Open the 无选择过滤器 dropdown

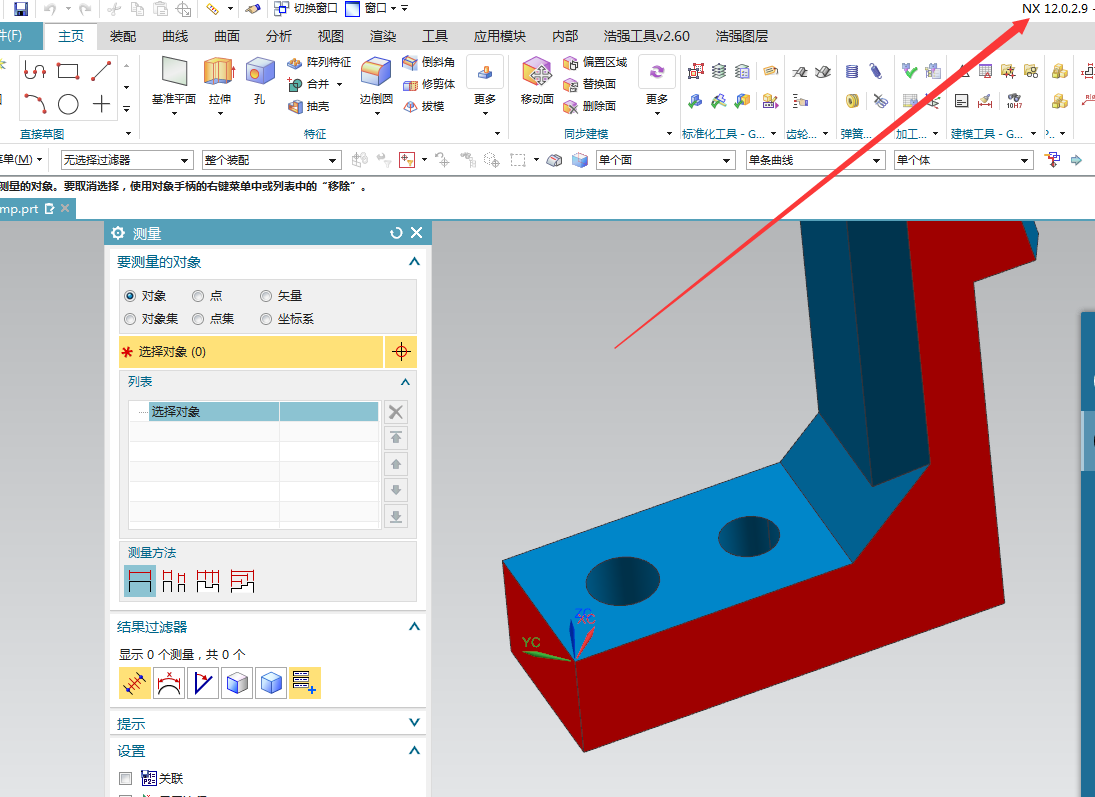(126, 161)
